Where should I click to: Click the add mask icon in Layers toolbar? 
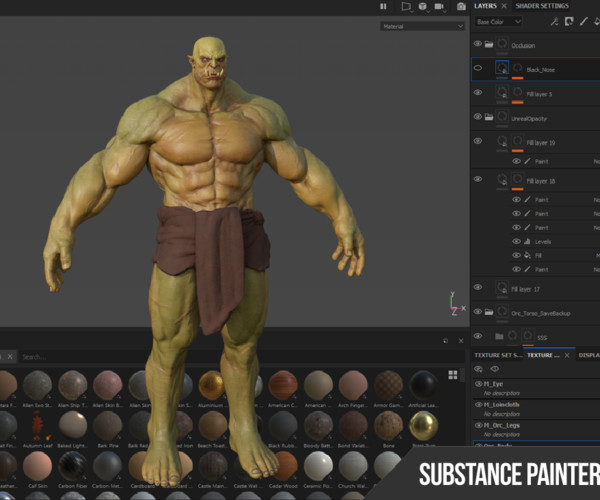(x=569, y=22)
